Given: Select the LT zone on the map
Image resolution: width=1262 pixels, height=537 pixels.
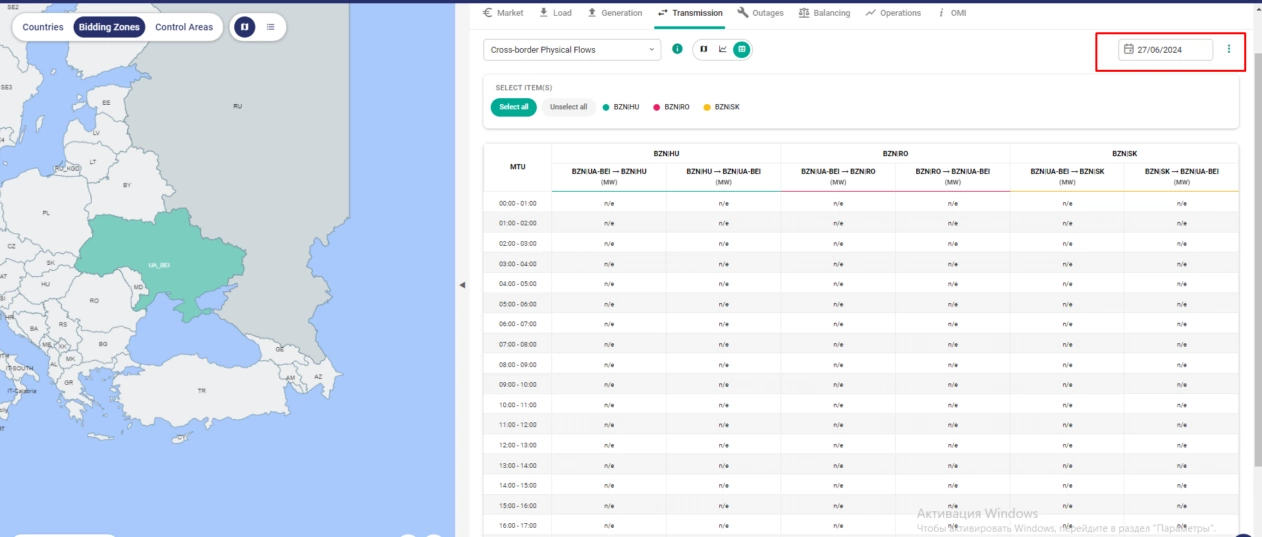Looking at the screenshot, I should [93, 161].
